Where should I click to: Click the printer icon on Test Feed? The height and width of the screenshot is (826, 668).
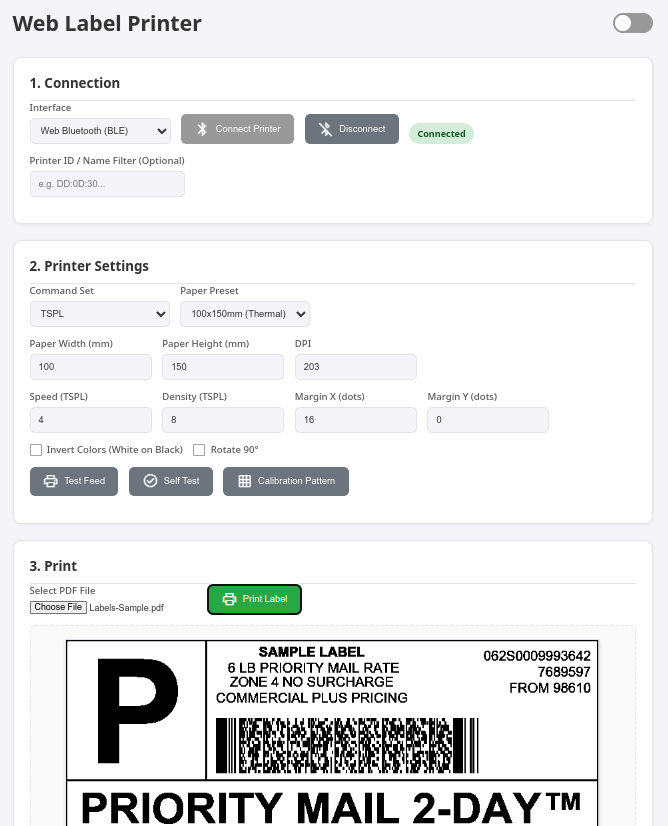49,481
